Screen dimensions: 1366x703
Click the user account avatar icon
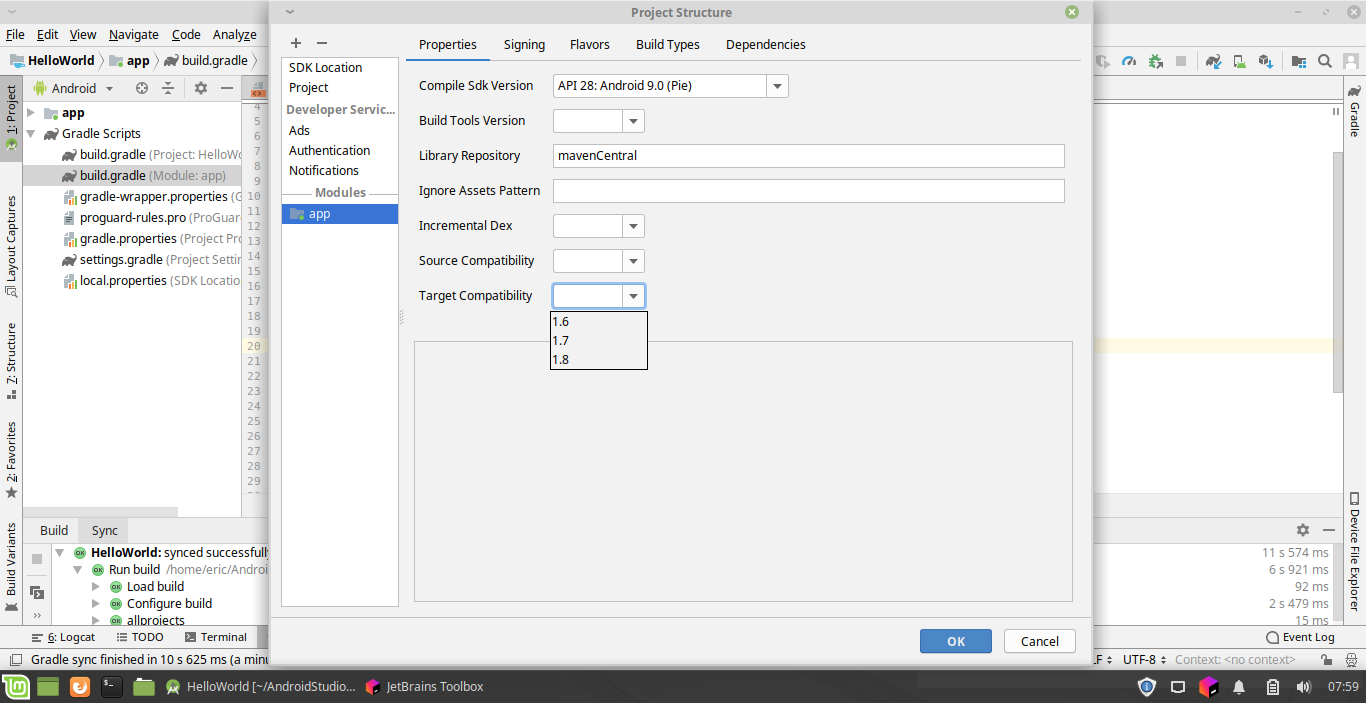(x=1353, y=61)
